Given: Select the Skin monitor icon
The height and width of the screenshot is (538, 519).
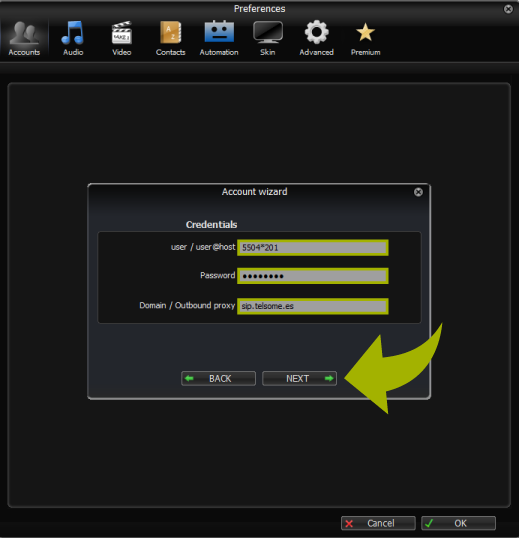Looking at the screenshot, I should pyautogui.click(x=268, y=32).
